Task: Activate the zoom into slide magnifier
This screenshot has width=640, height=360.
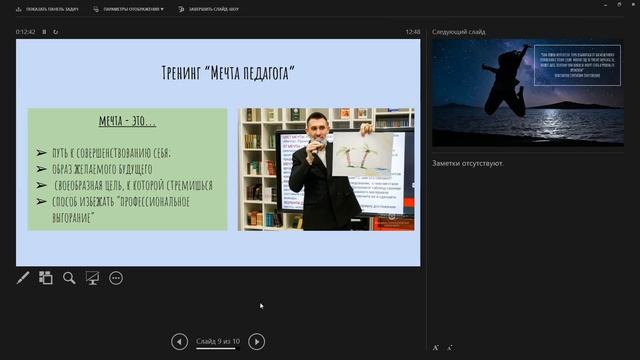Action: pyautogui.click(x=69, y=278)
